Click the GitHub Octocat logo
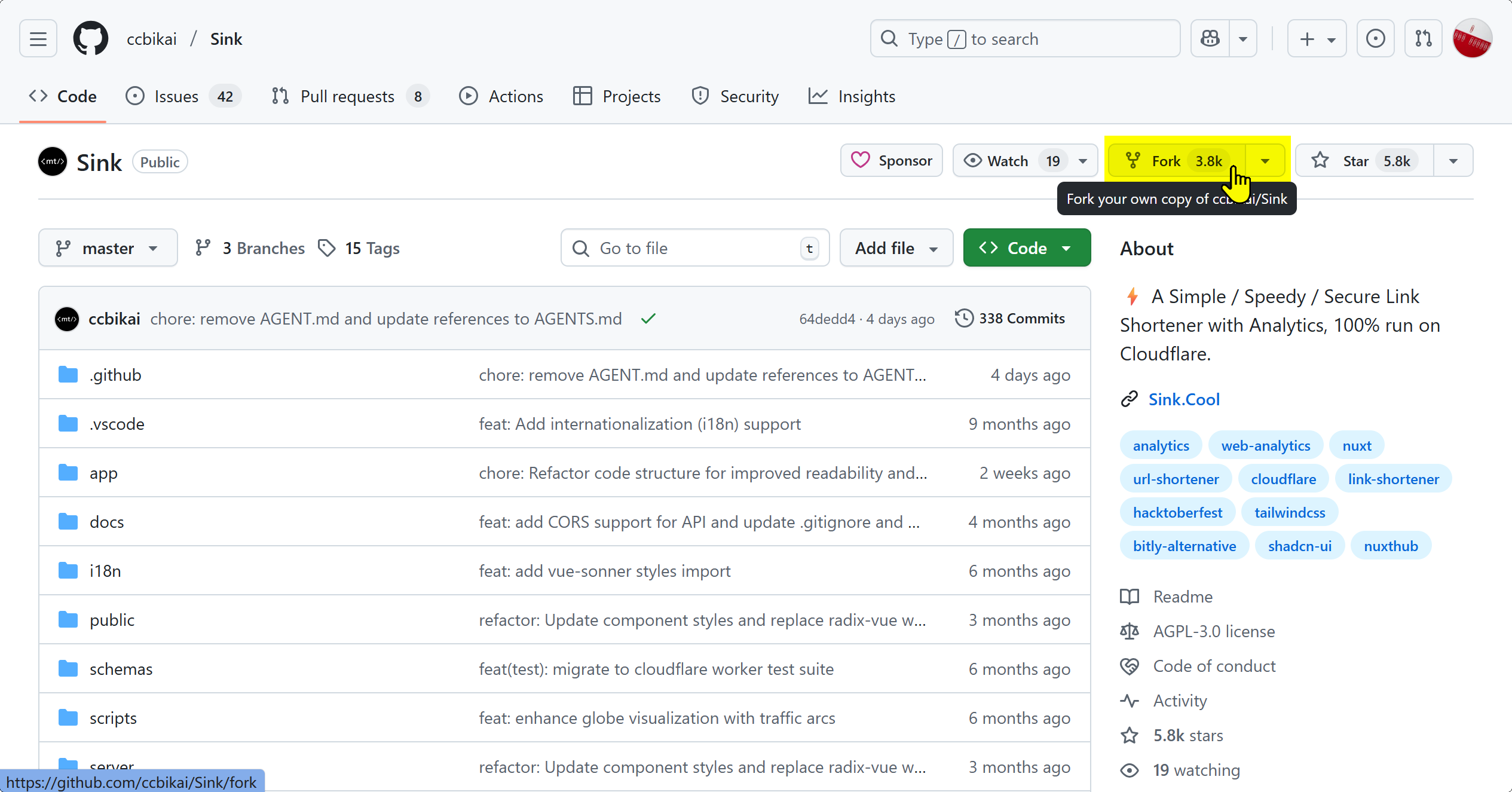 [90, 39]
